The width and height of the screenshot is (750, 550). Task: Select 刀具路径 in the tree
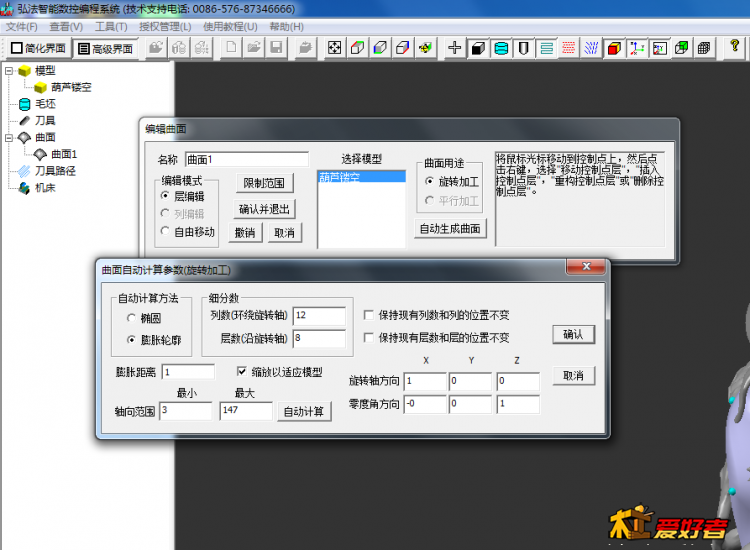(55, 171)
